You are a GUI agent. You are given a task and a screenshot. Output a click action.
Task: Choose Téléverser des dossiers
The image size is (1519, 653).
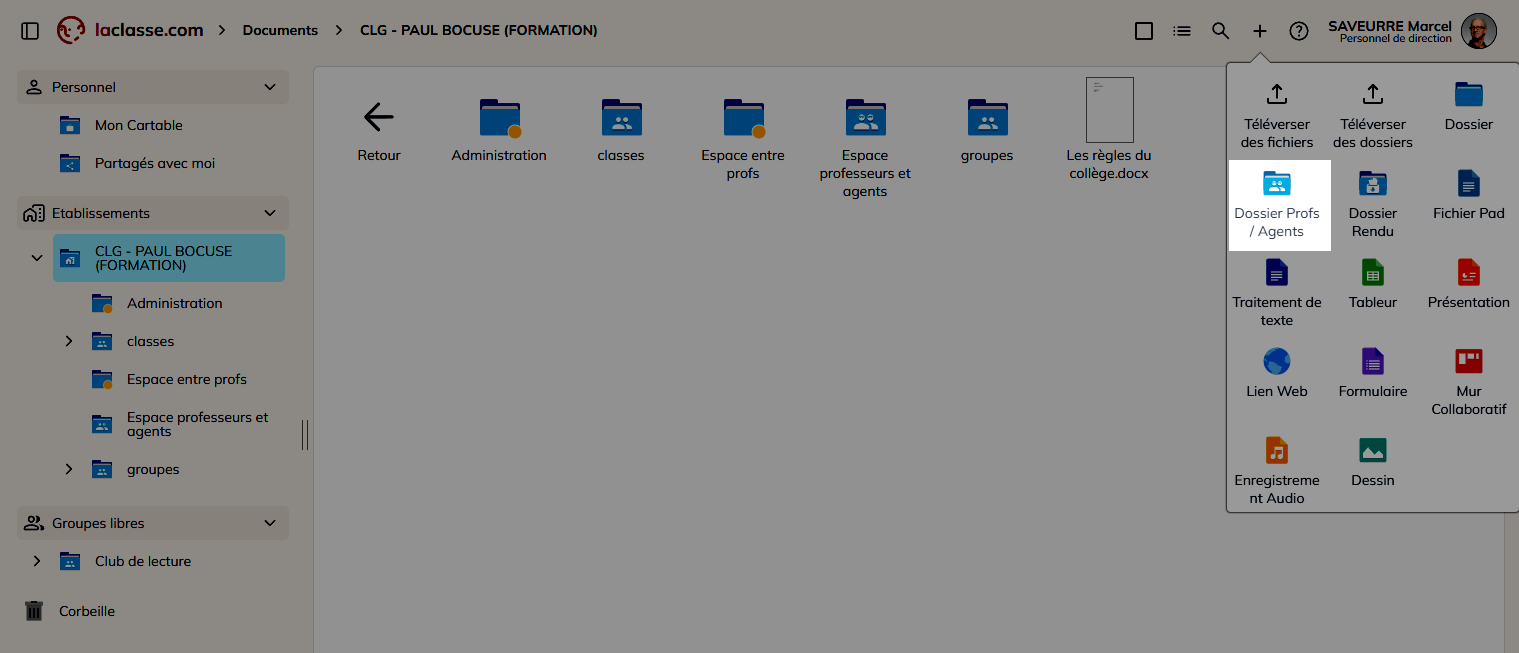tap(1373, 115)
